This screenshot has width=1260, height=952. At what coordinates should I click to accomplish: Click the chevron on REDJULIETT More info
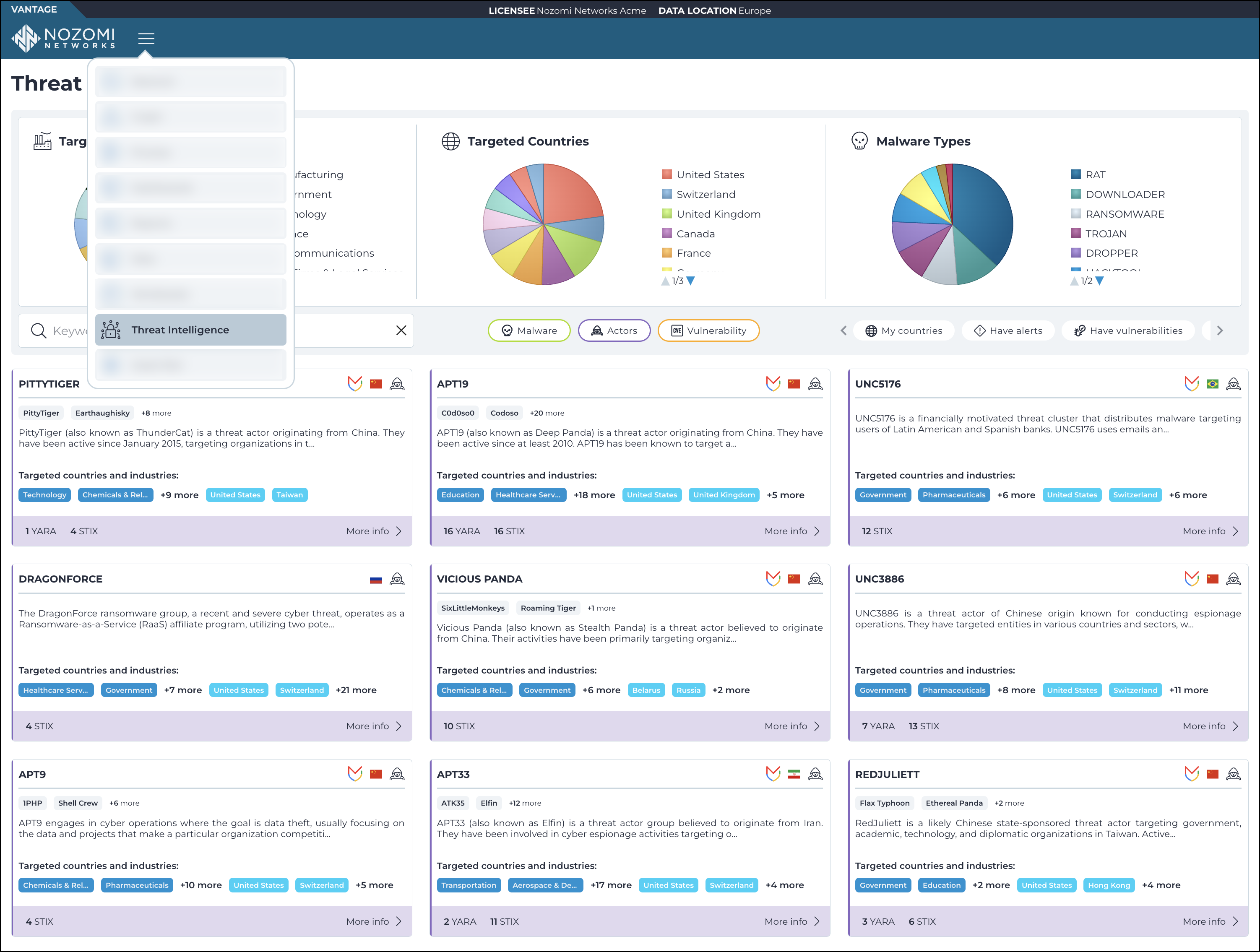point(1235,921)
